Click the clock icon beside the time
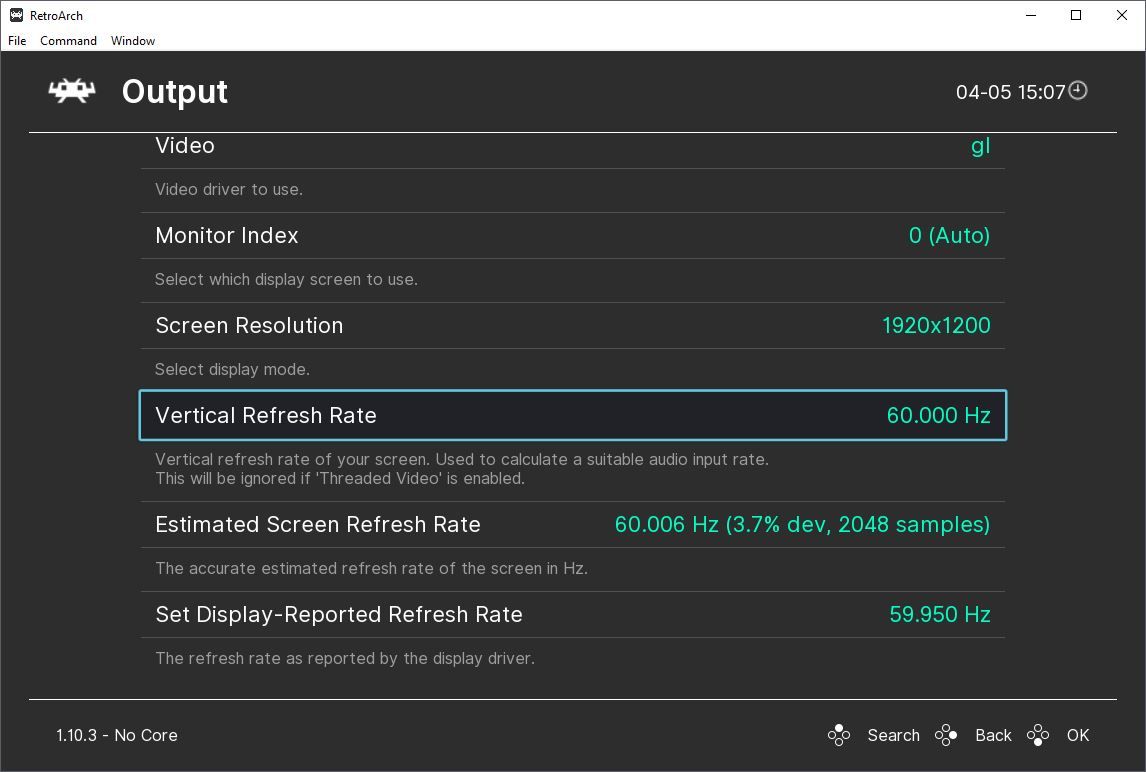This screenshot has height=772, width=1146. [1078, 91]
